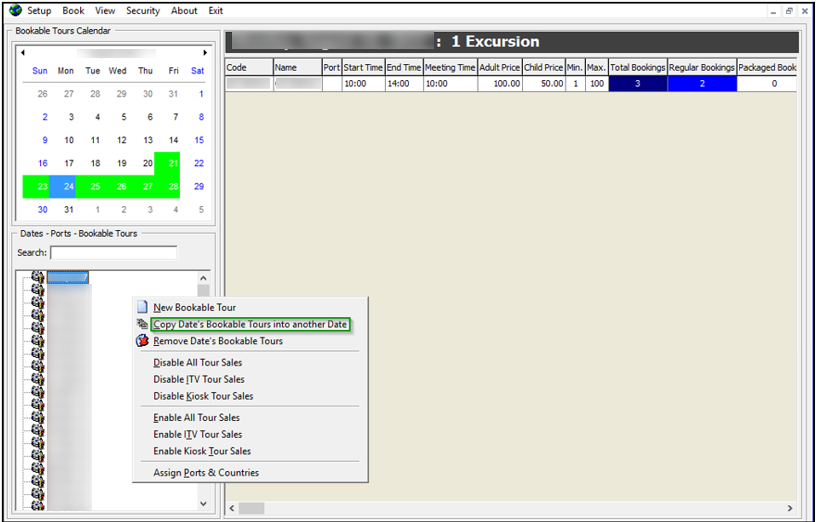
Task: Click the Packaged Bookings cell showing 0
Action: click(x=767, y=84)
